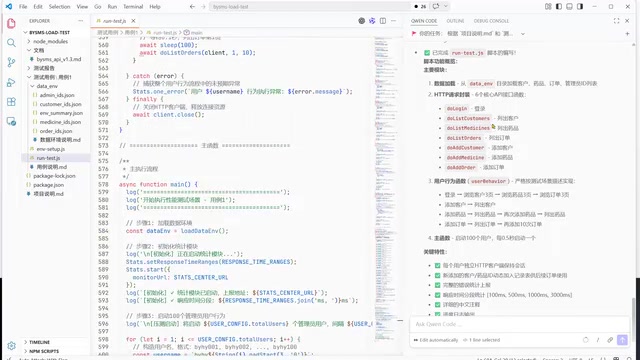Open the chat task title dropdown chevron
Image resolution: width=640 pixels, height=360 pixels.
click(523, 34)
